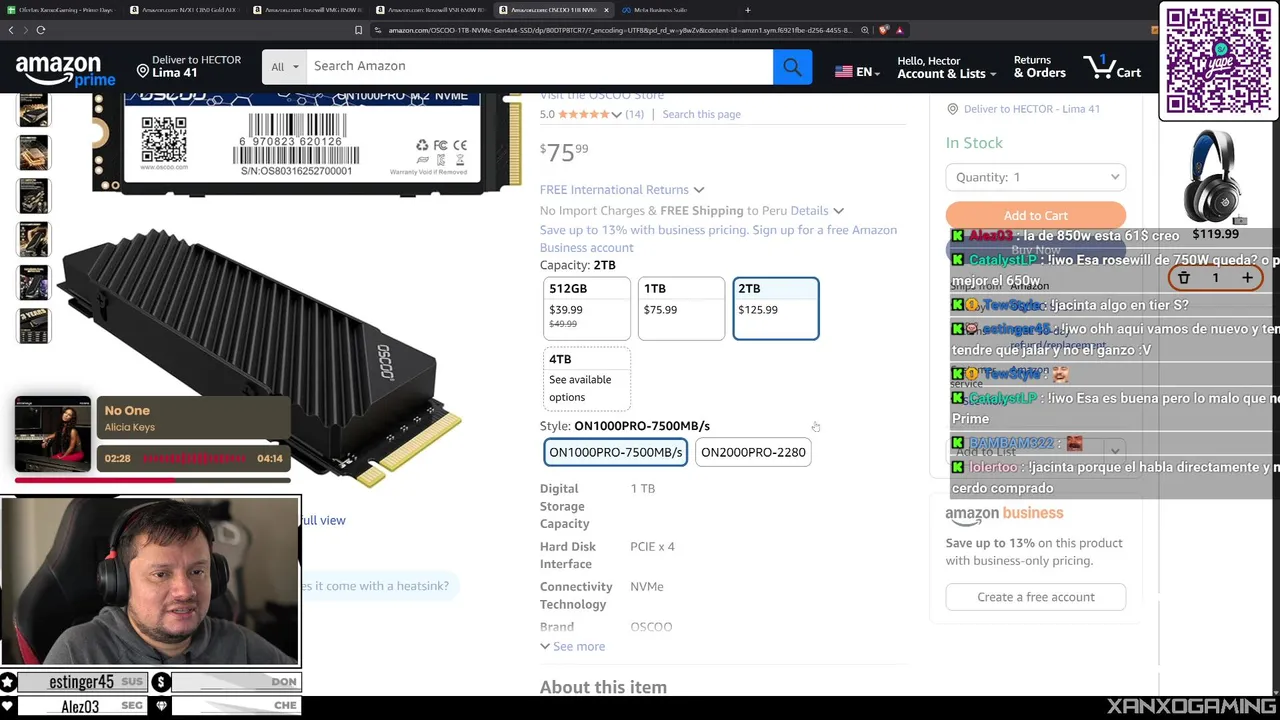Select the third product thumbnail in the gallery
This screenshot has height=720, width=1280.
tap(33, 196)
